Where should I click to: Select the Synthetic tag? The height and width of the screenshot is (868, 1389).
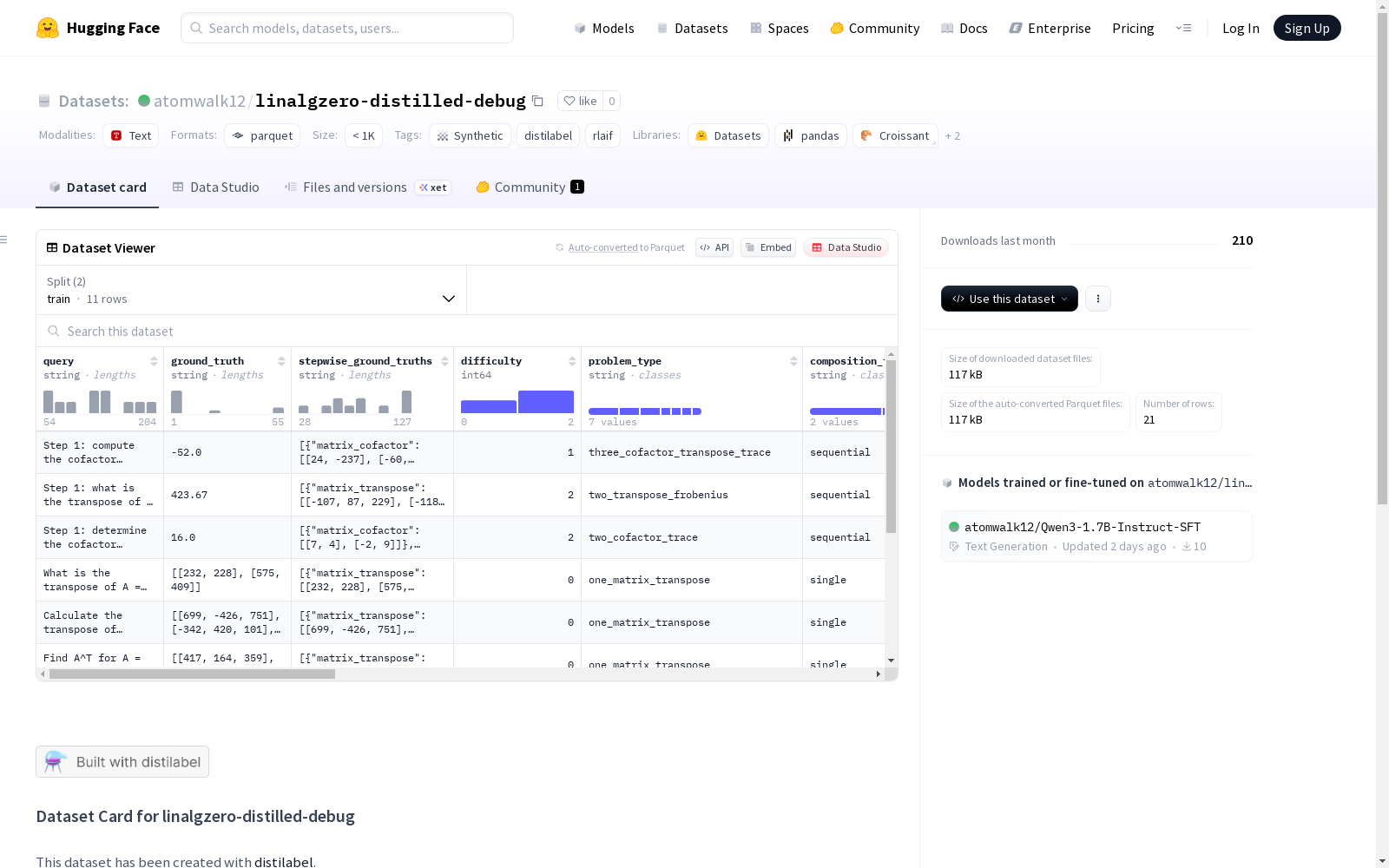[470, 135]
